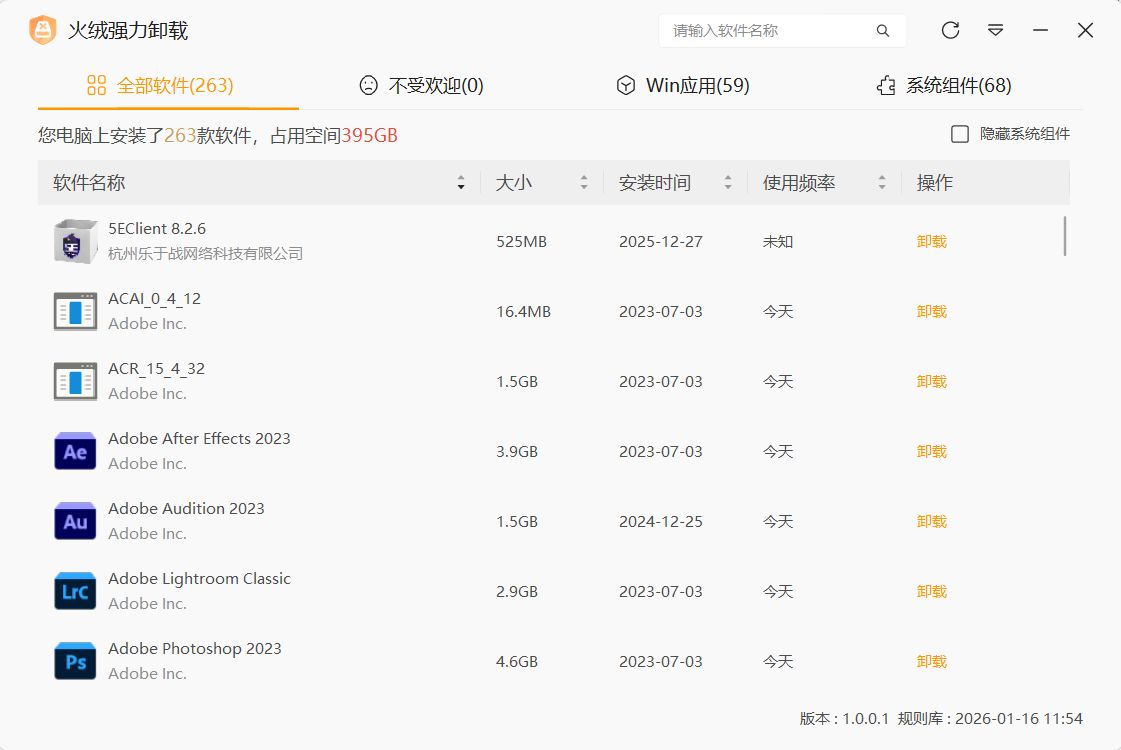Open the Win应用(59) tab
This screenshot has width=1121, height=750.
[x=683, y=86]
